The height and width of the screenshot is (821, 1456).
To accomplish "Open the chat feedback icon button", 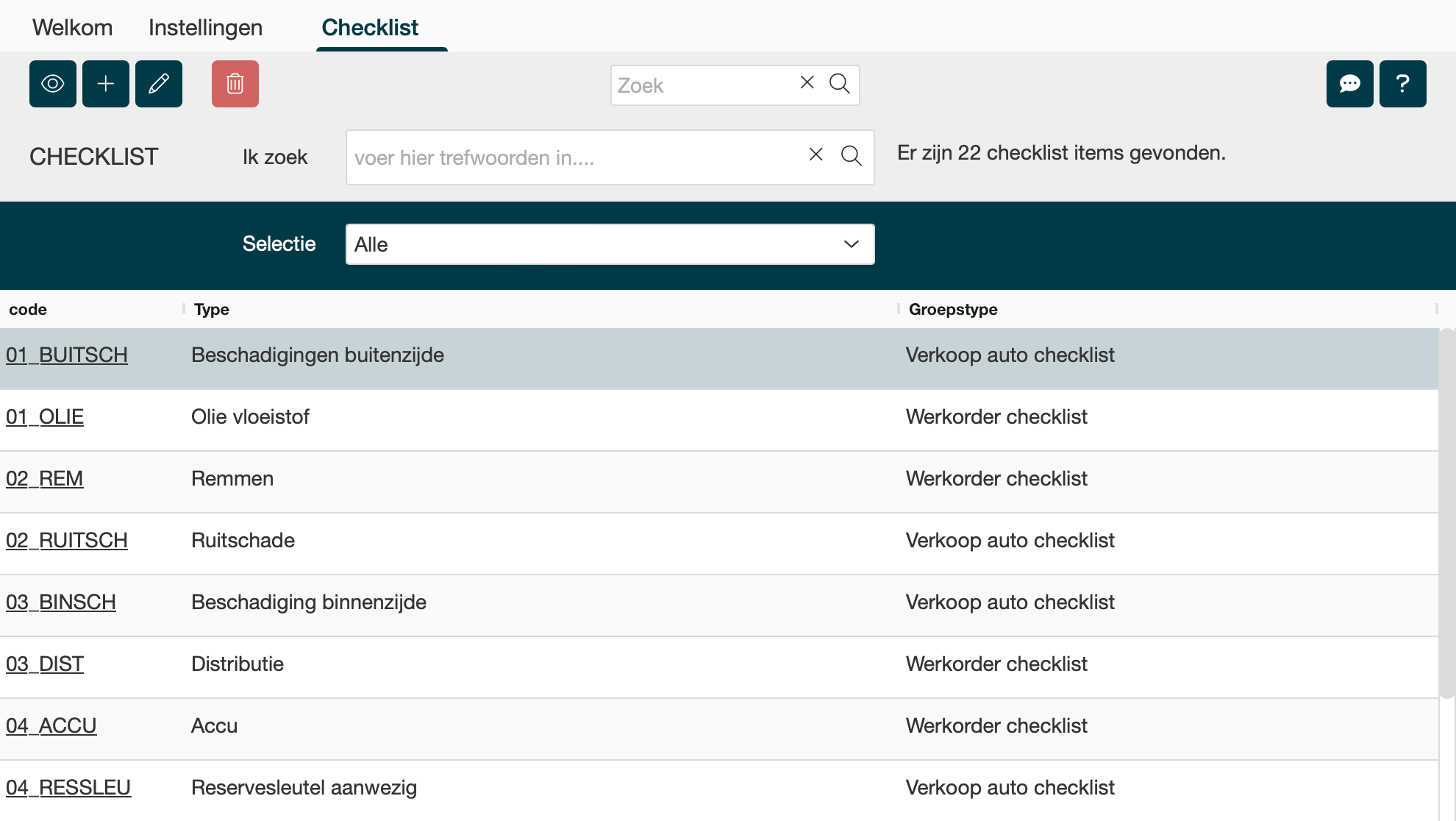I will (1350, 84).
